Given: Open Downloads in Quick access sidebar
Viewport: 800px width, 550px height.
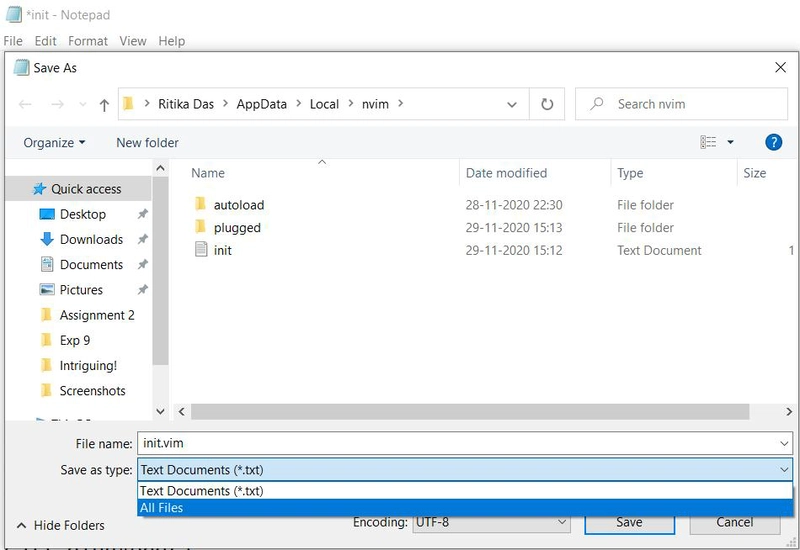Looking at the screenshot, I should click(91, 239).
